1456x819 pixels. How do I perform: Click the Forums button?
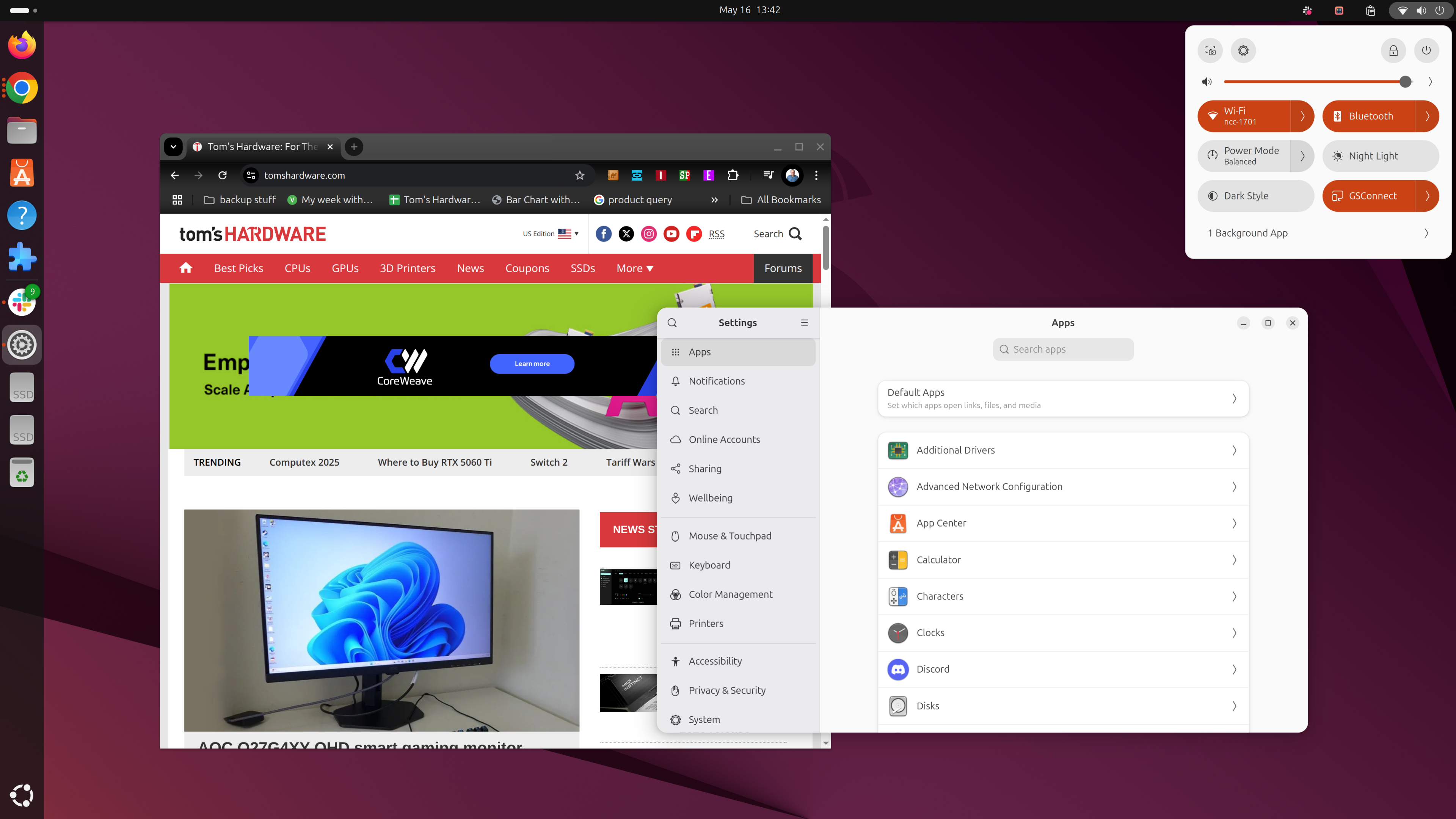(783, 268)
